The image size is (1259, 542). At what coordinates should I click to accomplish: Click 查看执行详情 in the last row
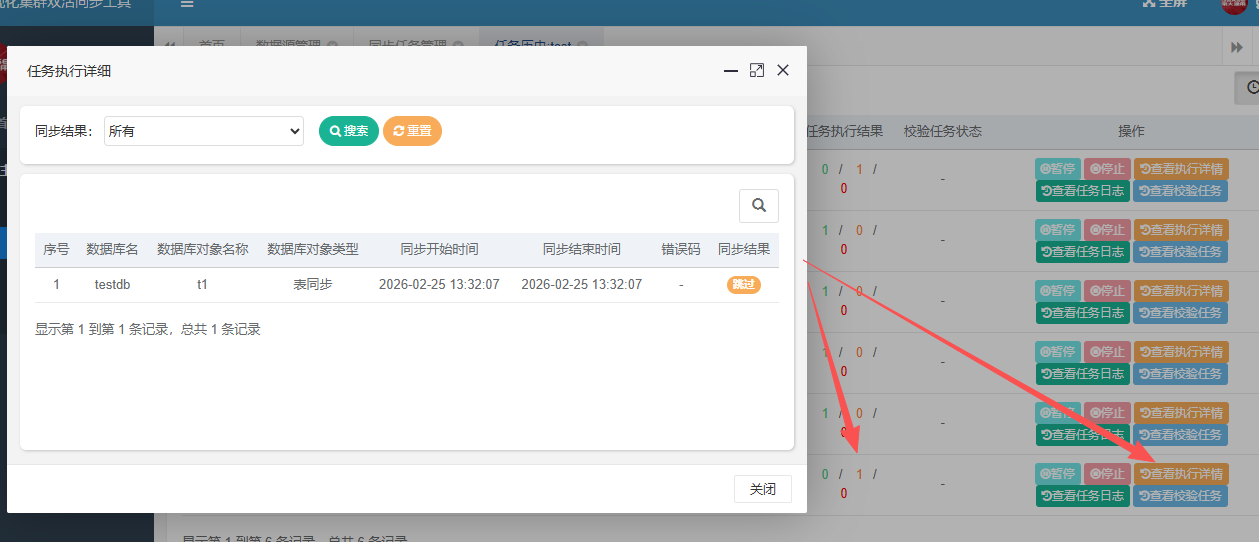(x=1180, y=474)
